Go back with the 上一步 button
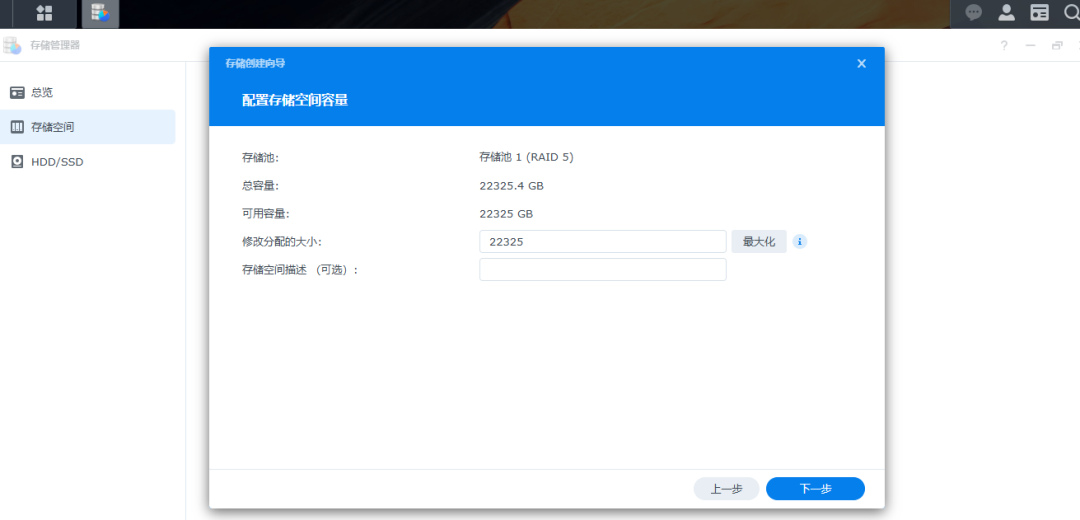The width and height of the screenshot is (1080, 520). pyautogui.click(x=726, y=489)
